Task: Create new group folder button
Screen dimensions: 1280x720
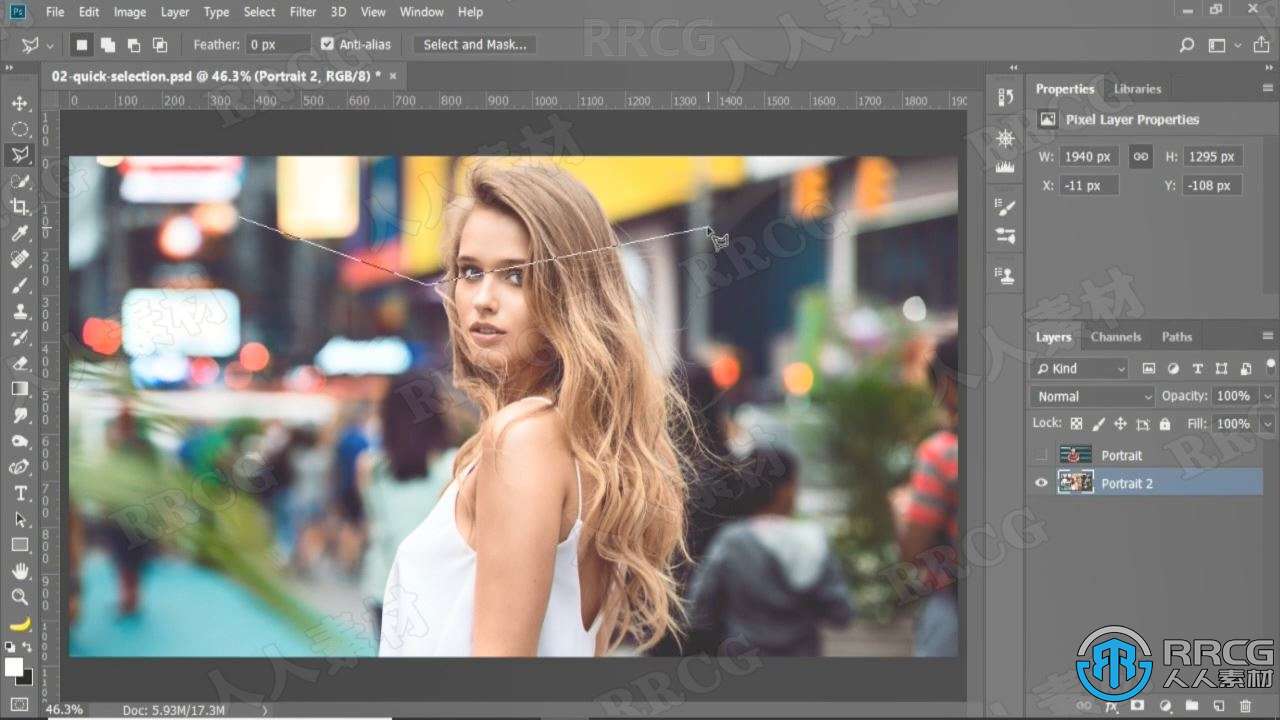Action: (x=1192, y=706)
